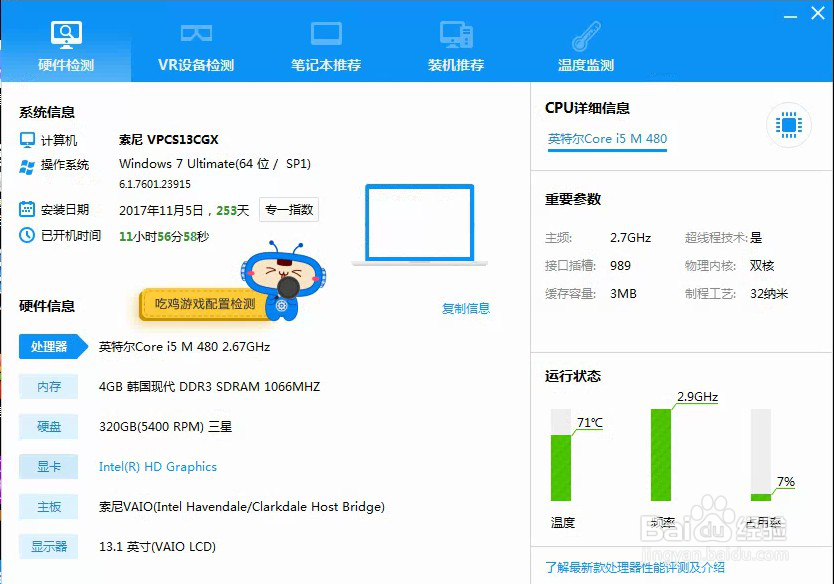Click the laptop illustration thumbnail
The image size is (834, 584).
click(420, 224)
